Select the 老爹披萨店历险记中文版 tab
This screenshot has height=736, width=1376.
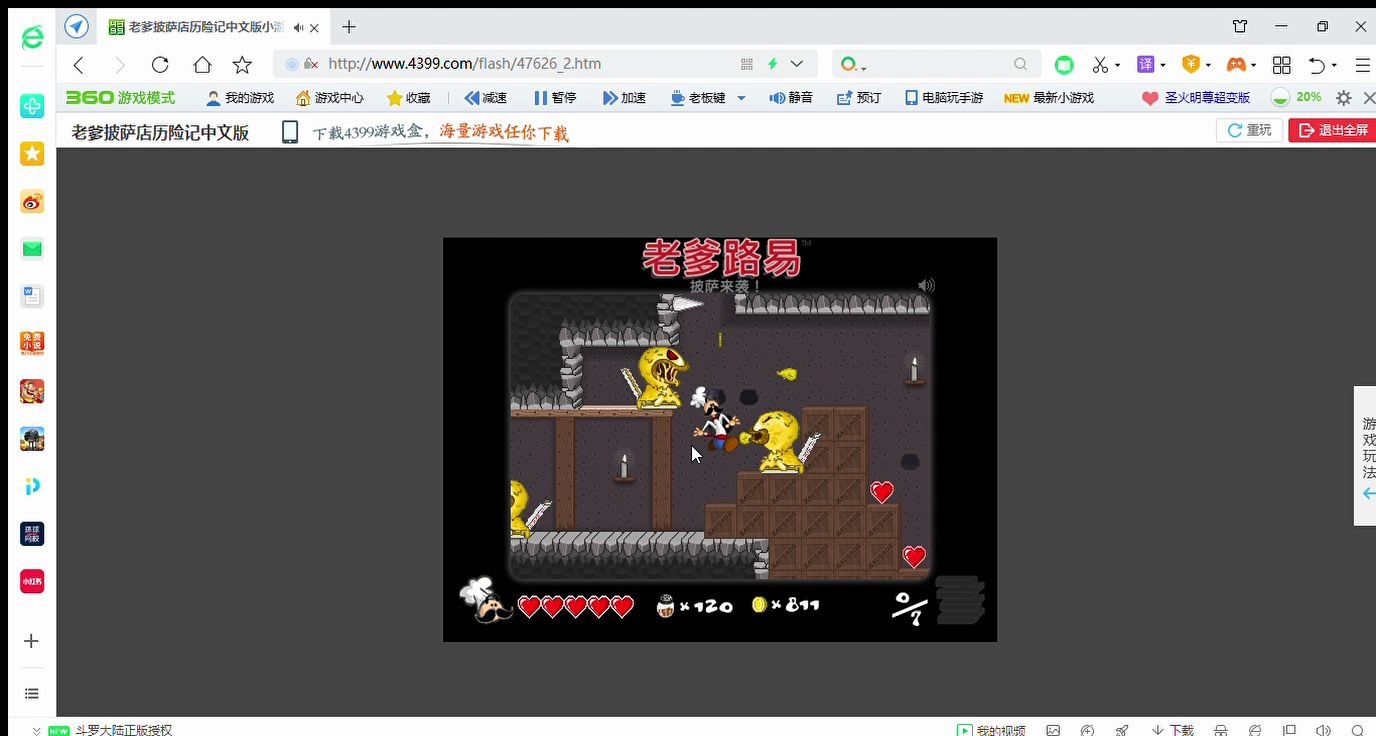click(206, 28)
